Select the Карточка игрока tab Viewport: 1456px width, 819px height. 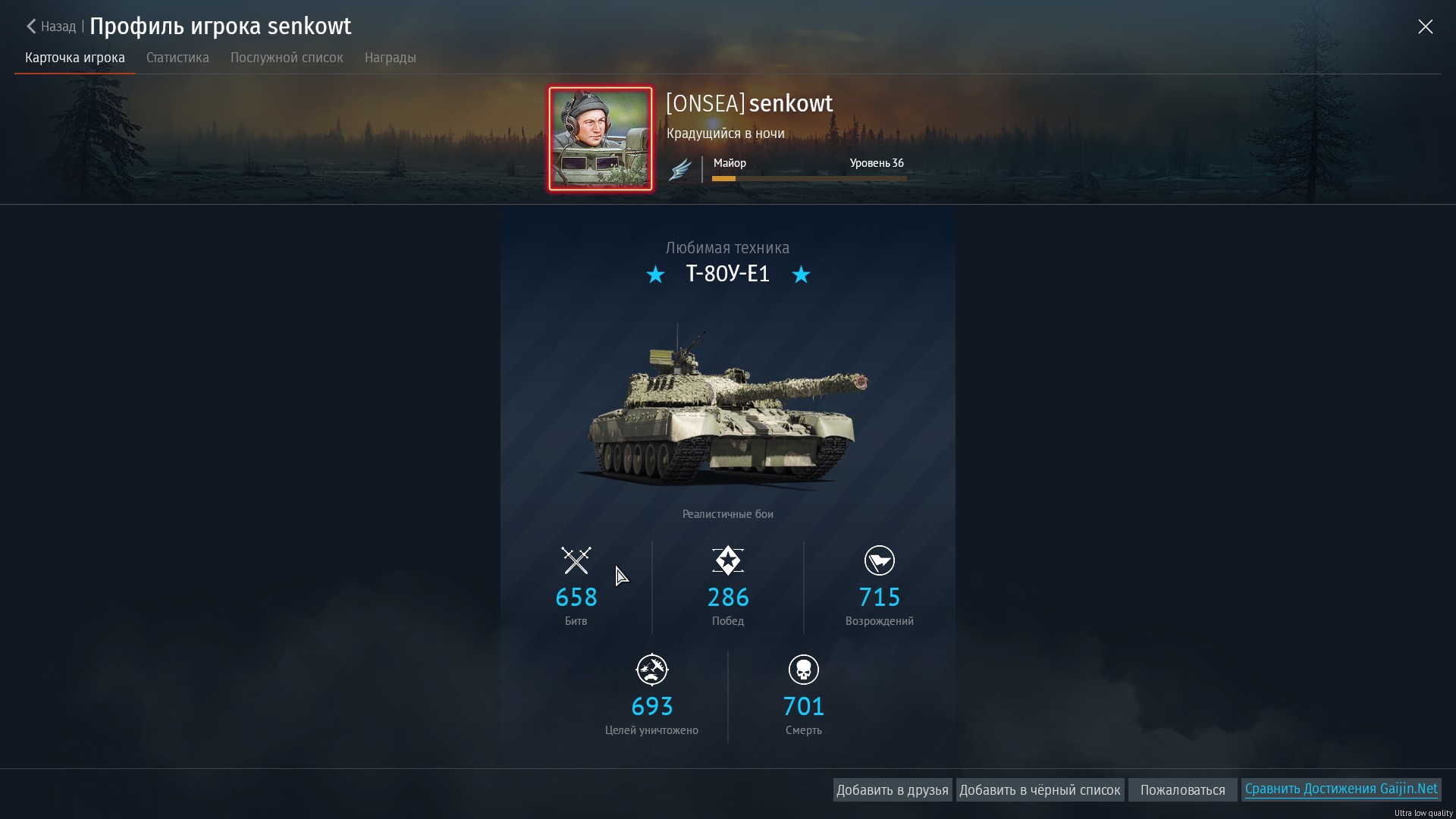tap(75, 58)
